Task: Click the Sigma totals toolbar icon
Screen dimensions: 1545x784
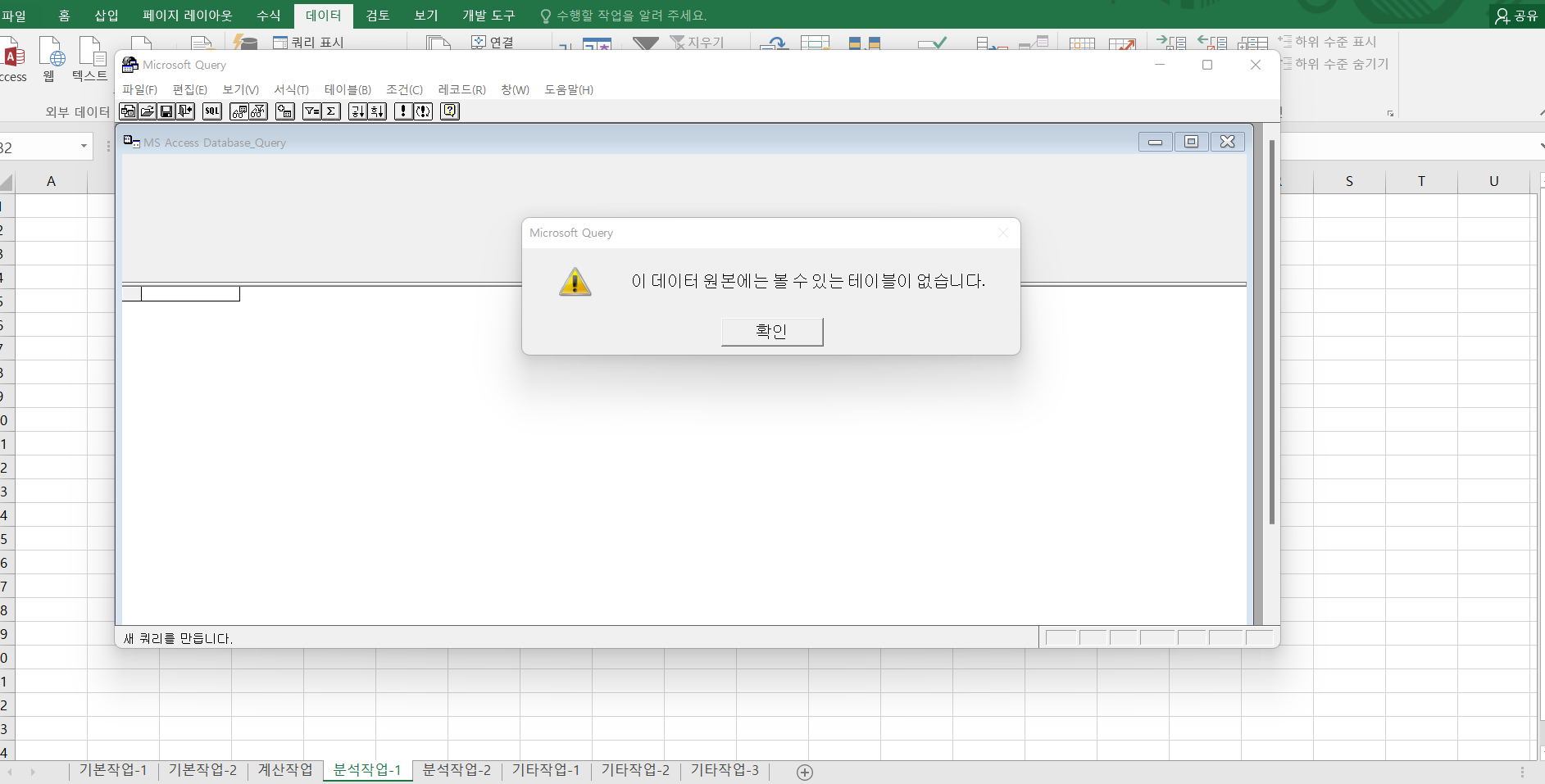Action: click(x=331, y=111)
